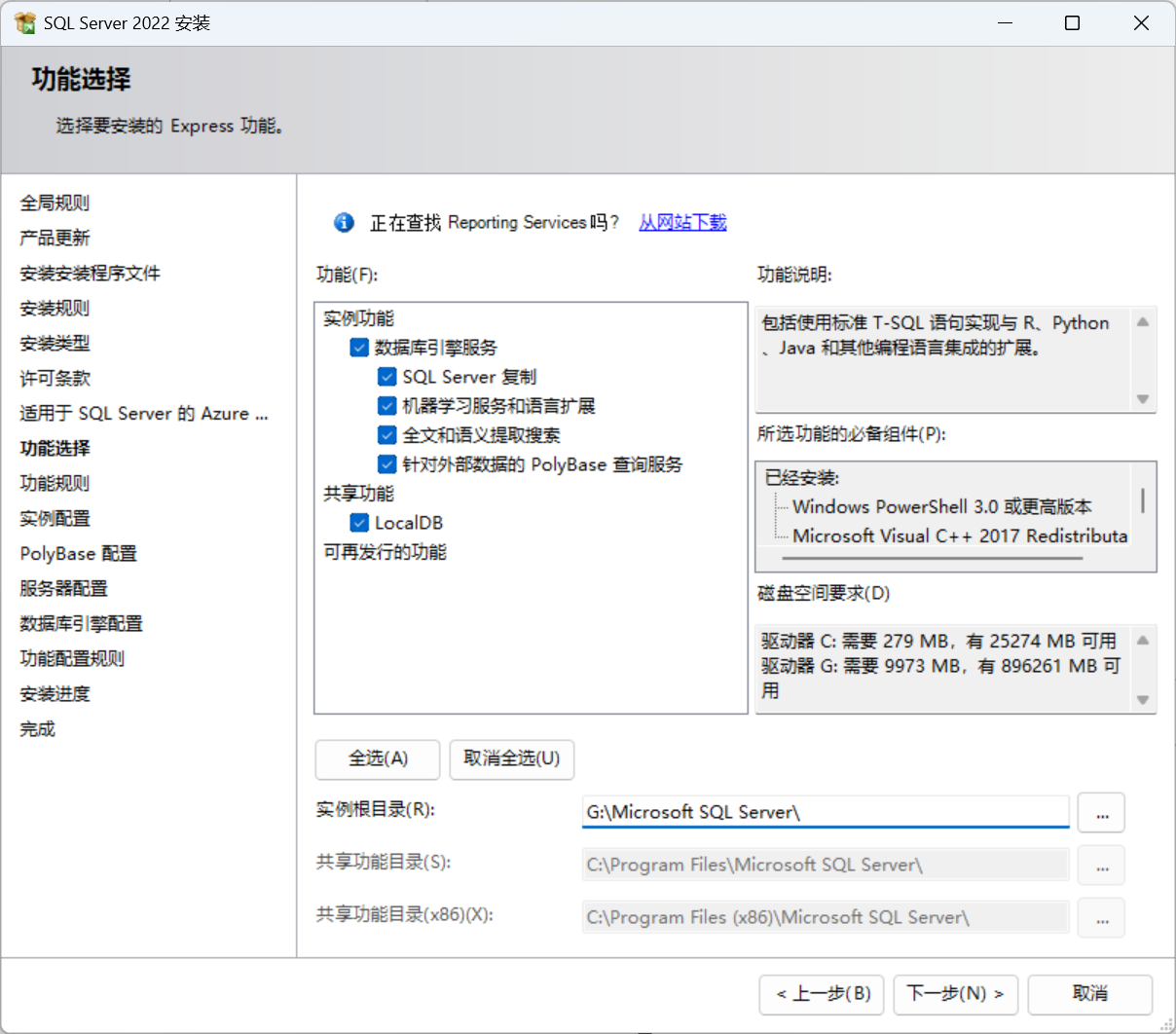
Task: Select the 安装安装程序文件 step in sidebar
Action: [x=91, y=273]
